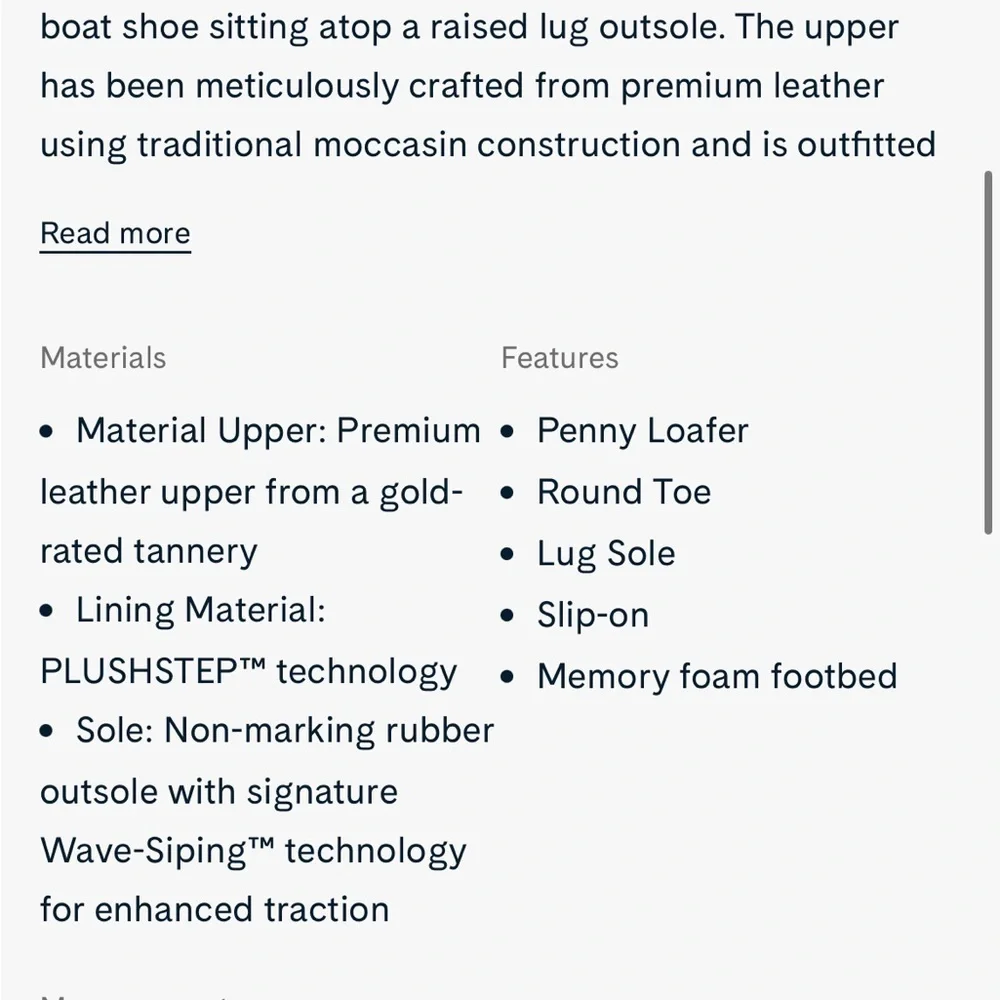Select the Memory foam footbed item
Viewport: 1000px width, 1000px height.
(x=717, y=676)
